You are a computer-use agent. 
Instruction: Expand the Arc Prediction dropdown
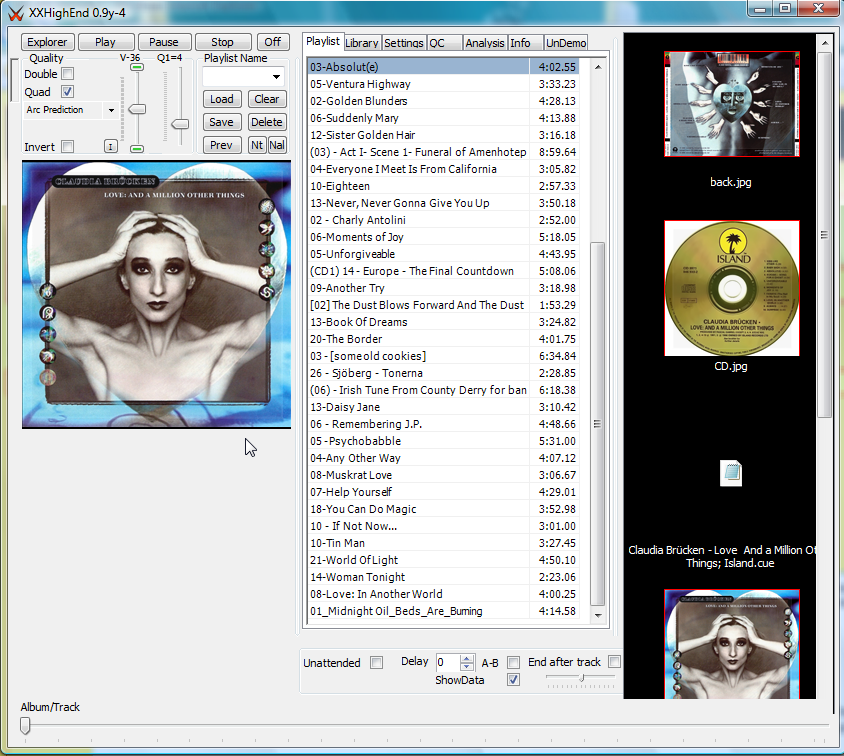(x=111, y=110)
